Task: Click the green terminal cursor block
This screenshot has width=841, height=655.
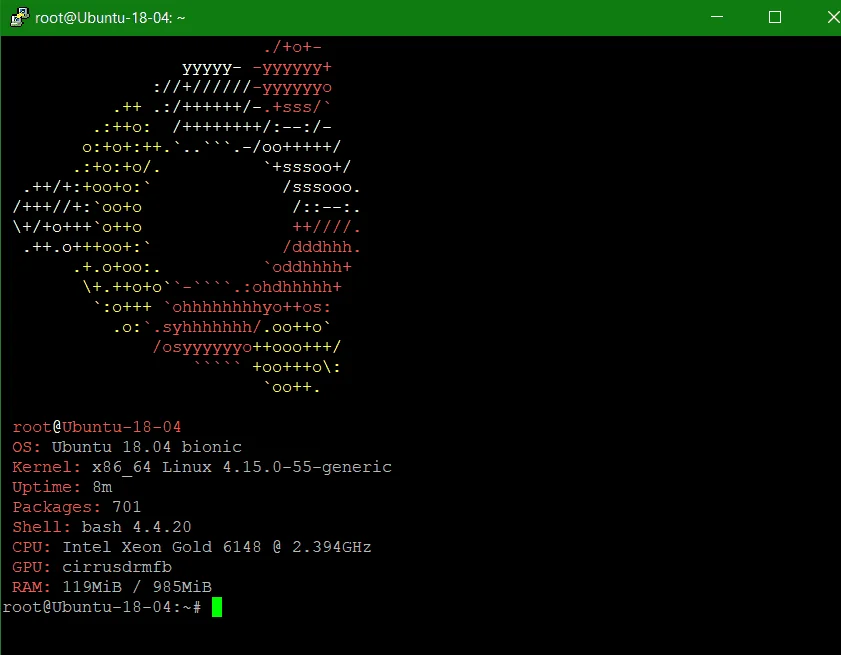Action: point(217,607)
